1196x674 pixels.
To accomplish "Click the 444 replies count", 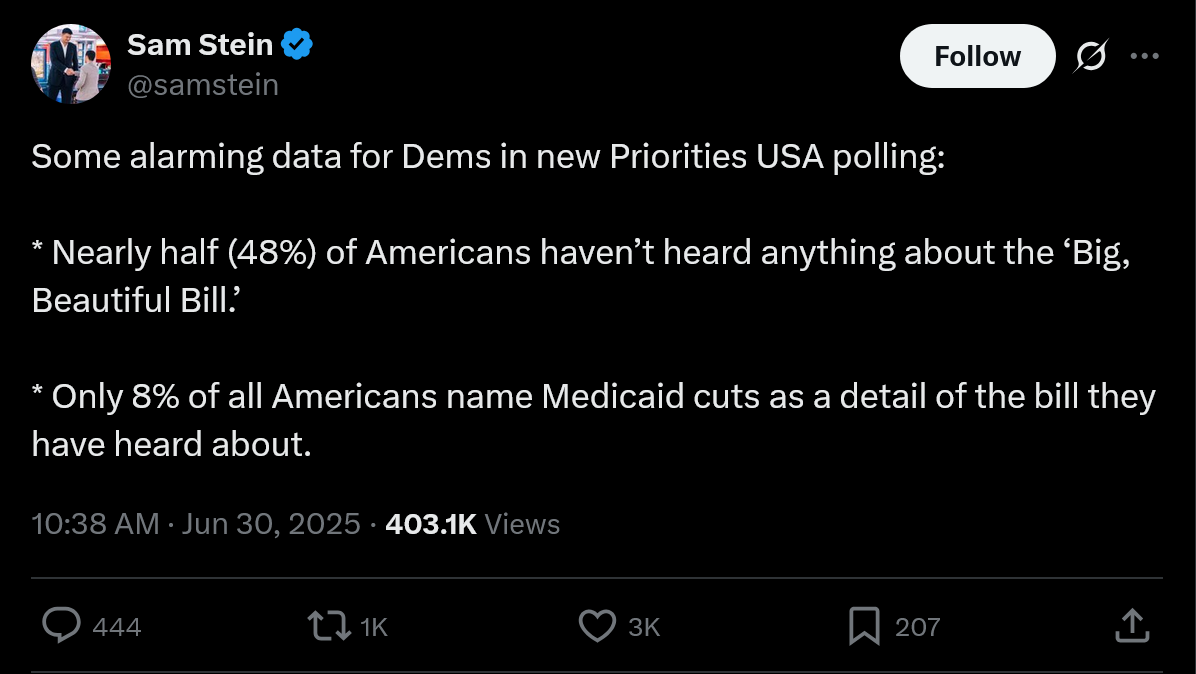I will click(x=117, y=627).
